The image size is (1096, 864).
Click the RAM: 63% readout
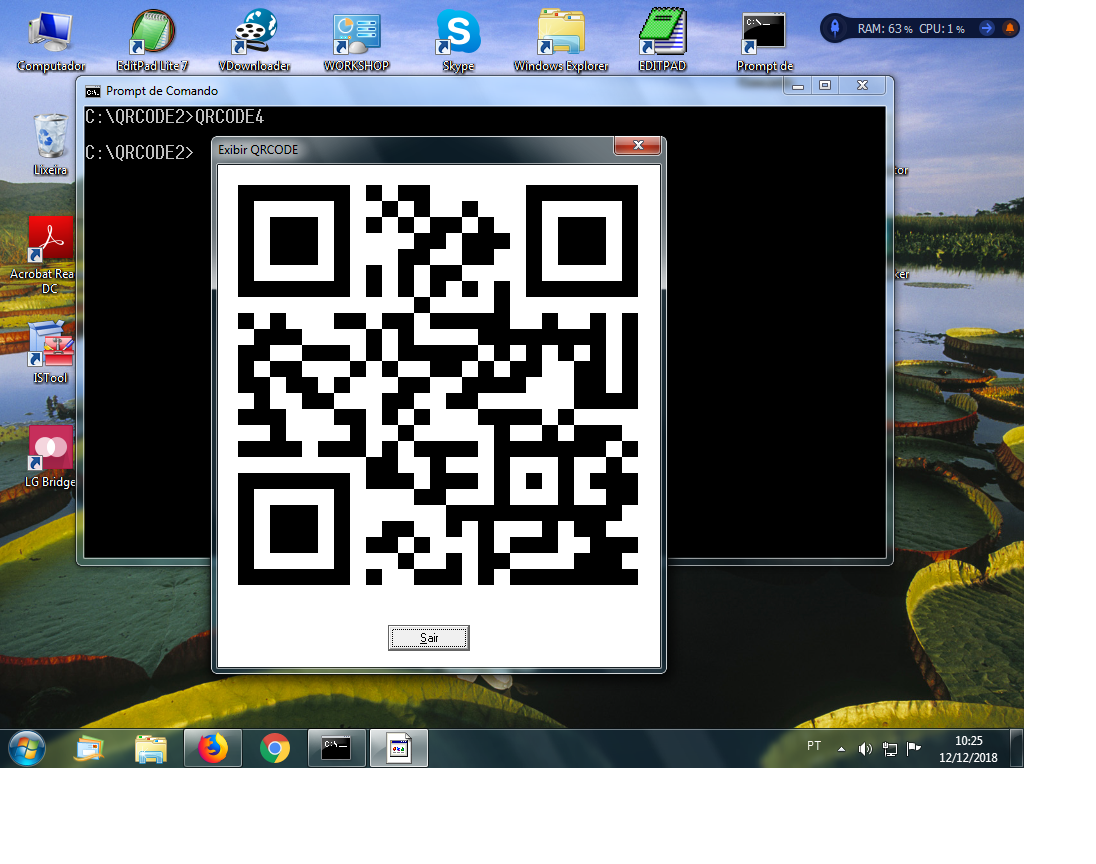[885, 29]
